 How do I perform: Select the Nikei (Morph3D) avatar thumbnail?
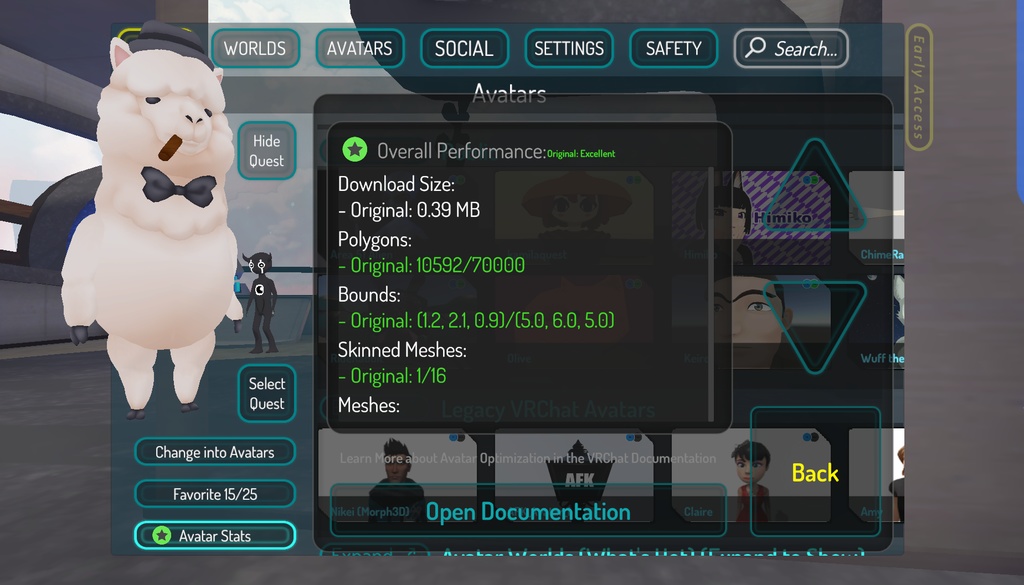tap(397, 475)
